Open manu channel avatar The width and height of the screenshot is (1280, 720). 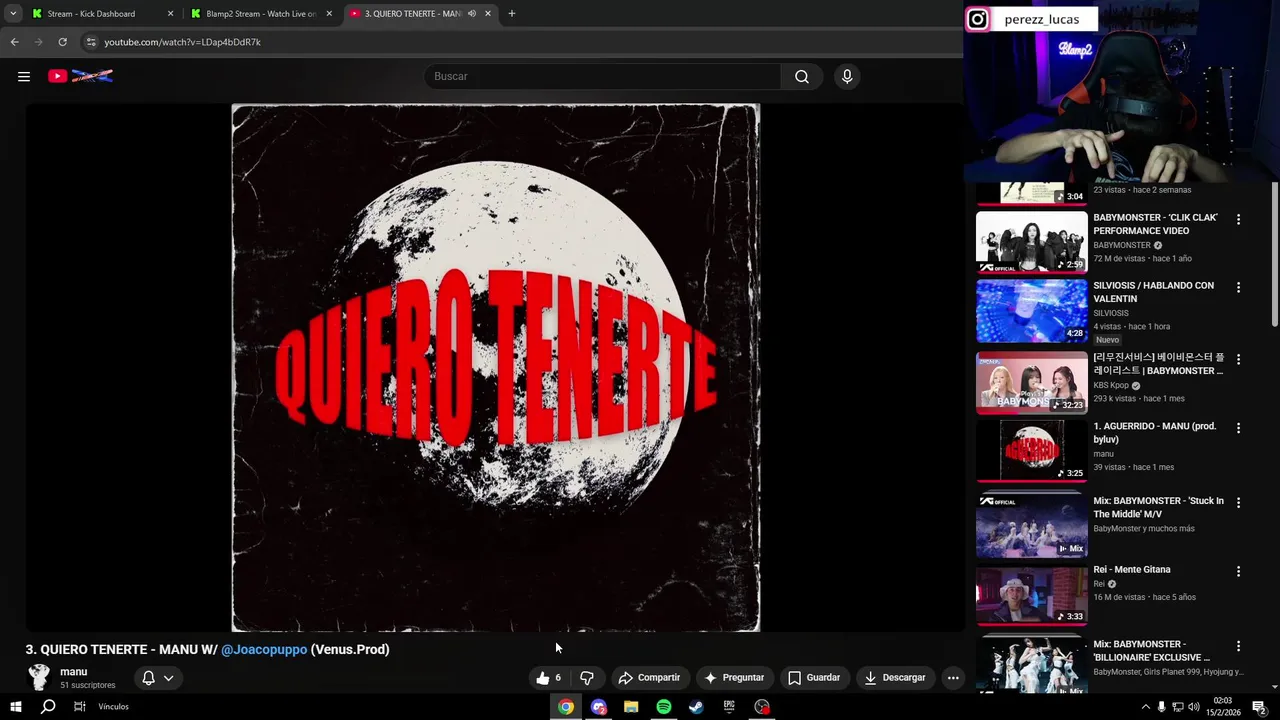pos(39,678)
